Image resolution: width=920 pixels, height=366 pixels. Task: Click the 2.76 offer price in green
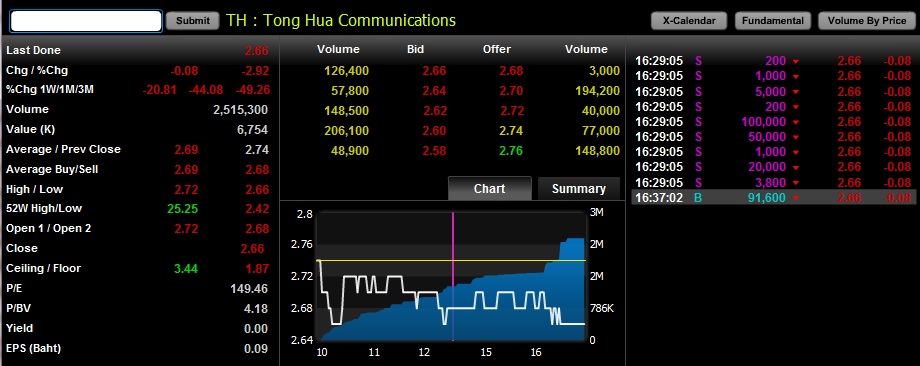pos(512,151)
